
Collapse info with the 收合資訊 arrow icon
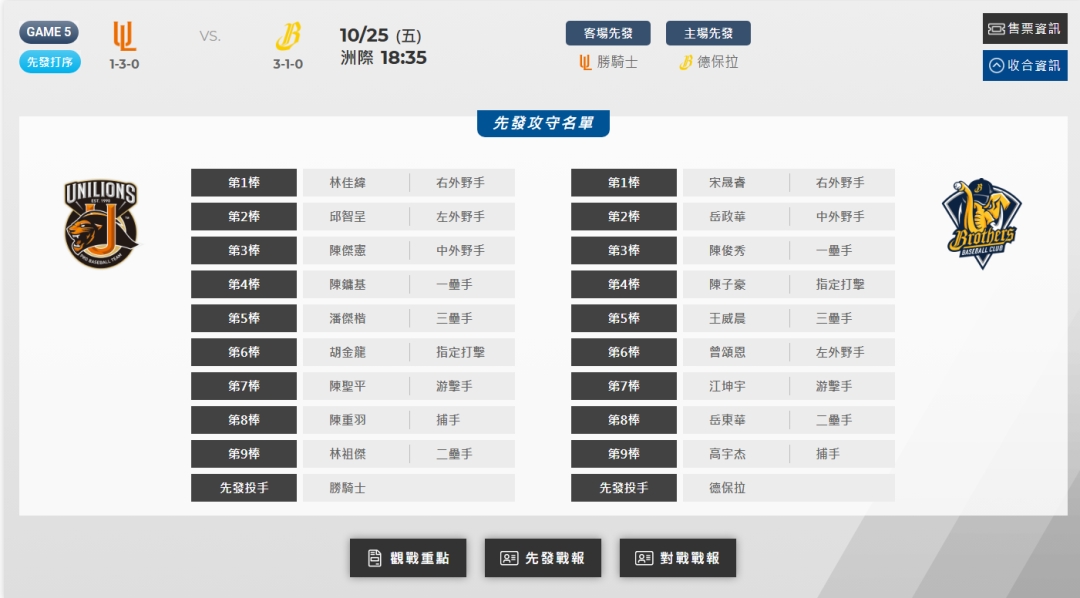click(996, 65)
